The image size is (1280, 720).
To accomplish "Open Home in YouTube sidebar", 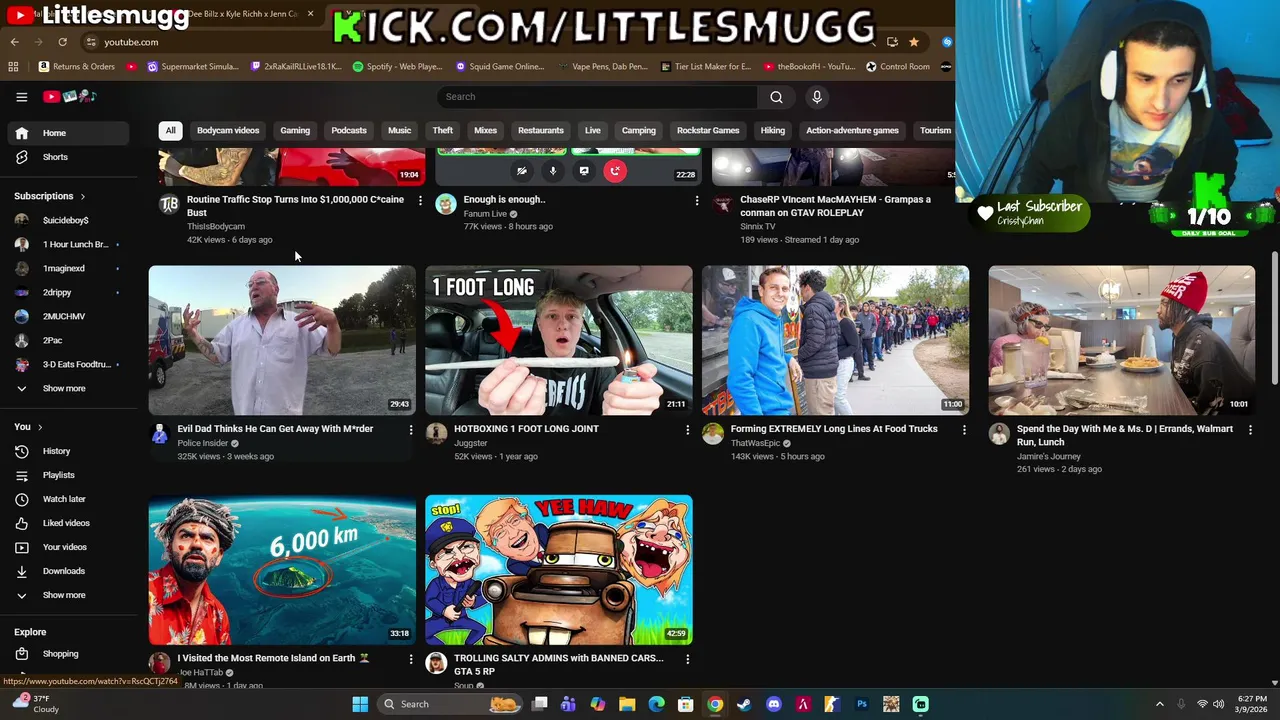I will coord(68,133).
